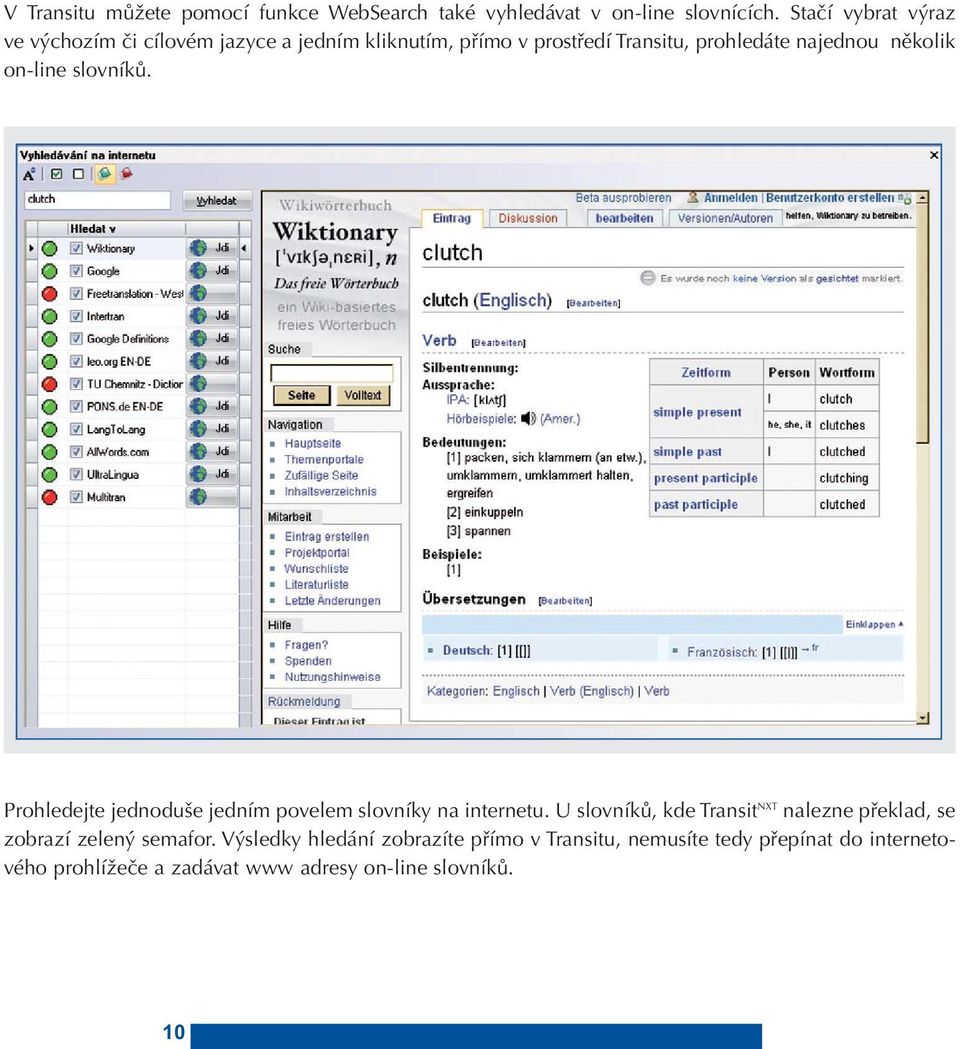Click the Volltext button

pyautogui.click(x=363, y=395)
